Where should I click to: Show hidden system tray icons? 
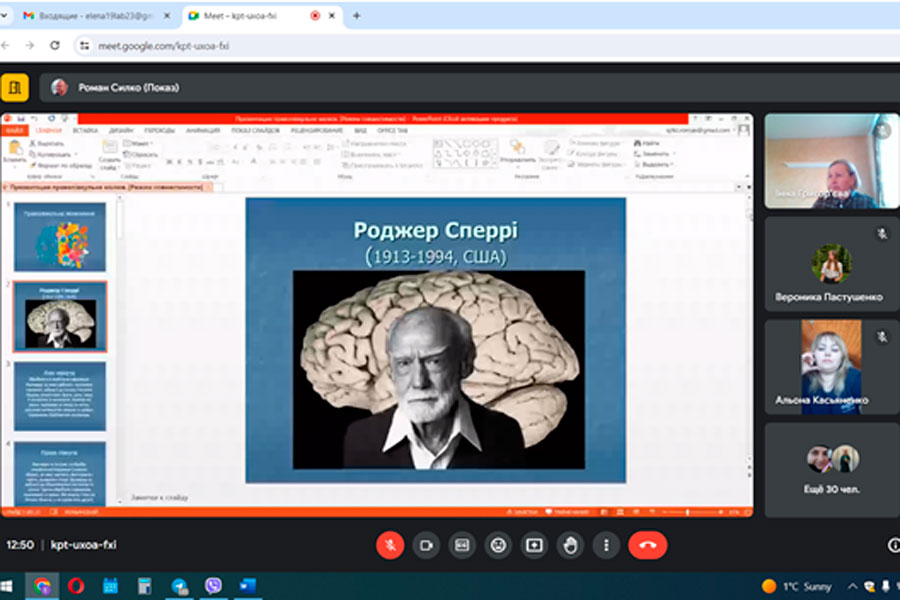[x=852, y=586]
